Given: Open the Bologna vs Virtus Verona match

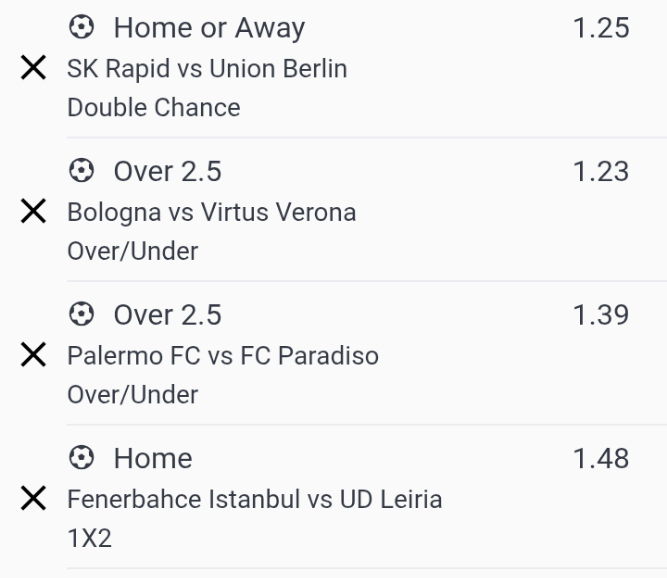Looking at the screenshot, I should coord(211,212).
